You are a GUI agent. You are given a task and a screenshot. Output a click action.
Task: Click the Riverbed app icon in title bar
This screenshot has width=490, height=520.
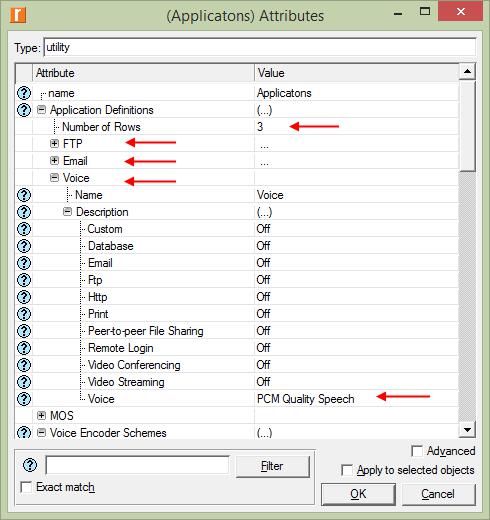click(x=18, y=15)
